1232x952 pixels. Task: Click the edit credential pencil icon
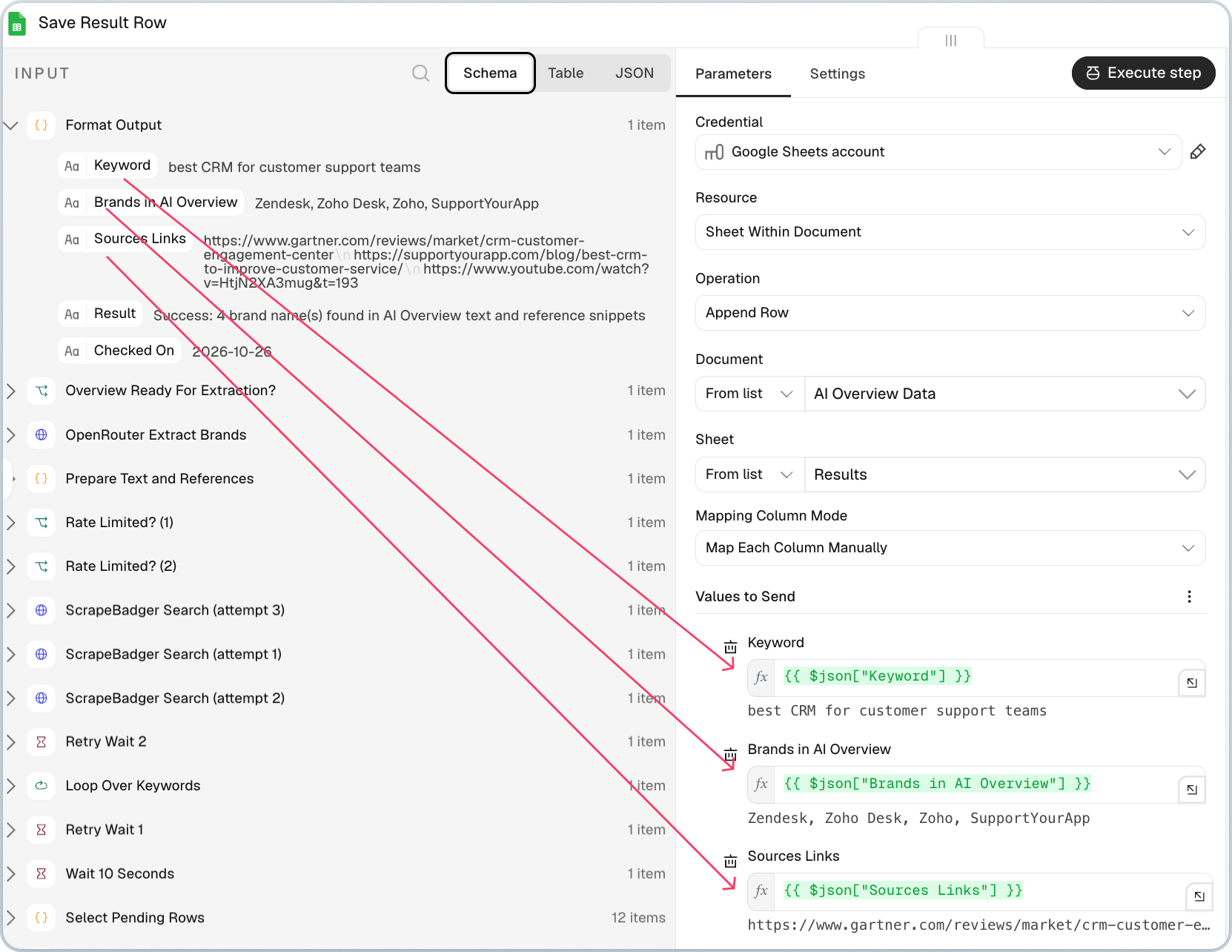coord(1198,152)
